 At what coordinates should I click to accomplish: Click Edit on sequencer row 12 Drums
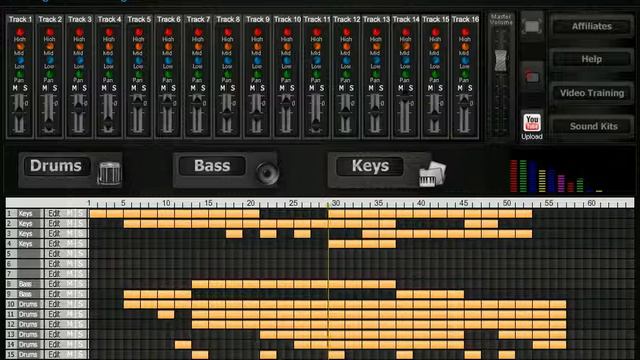(x=54, y=324)
